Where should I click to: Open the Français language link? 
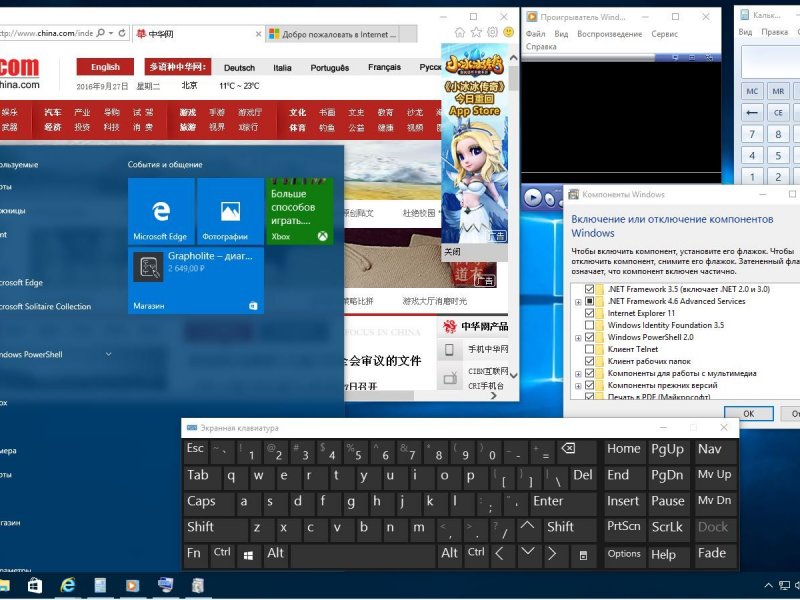(x=384, y=67)
